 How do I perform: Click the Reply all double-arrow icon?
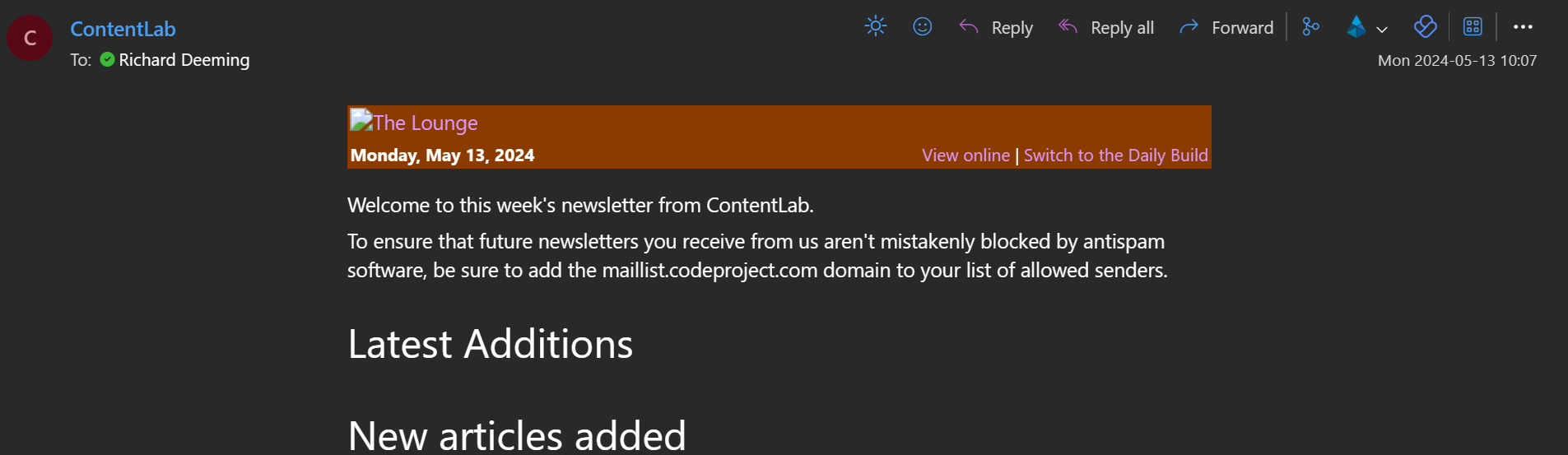(x=1068, y=27)
